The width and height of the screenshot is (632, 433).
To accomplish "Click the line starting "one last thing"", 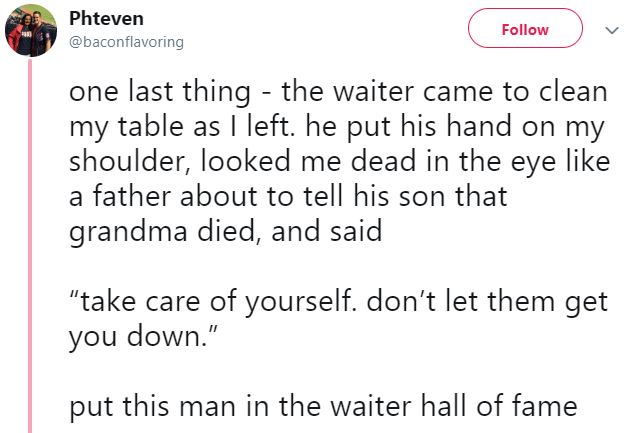I will (x=338, y=92).
